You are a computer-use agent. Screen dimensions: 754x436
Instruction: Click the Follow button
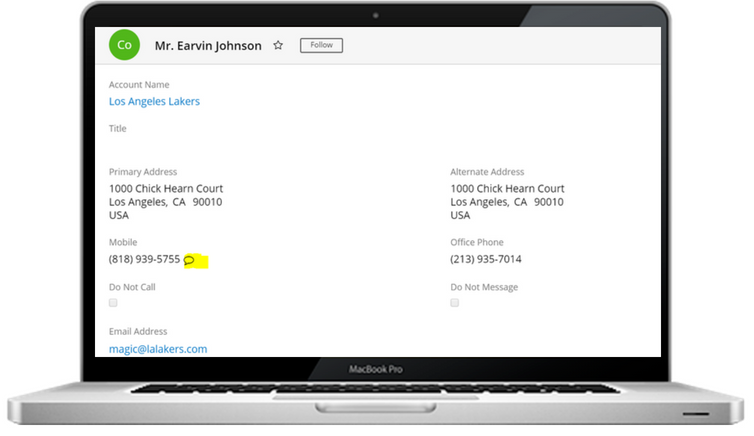tap(321, 45)
